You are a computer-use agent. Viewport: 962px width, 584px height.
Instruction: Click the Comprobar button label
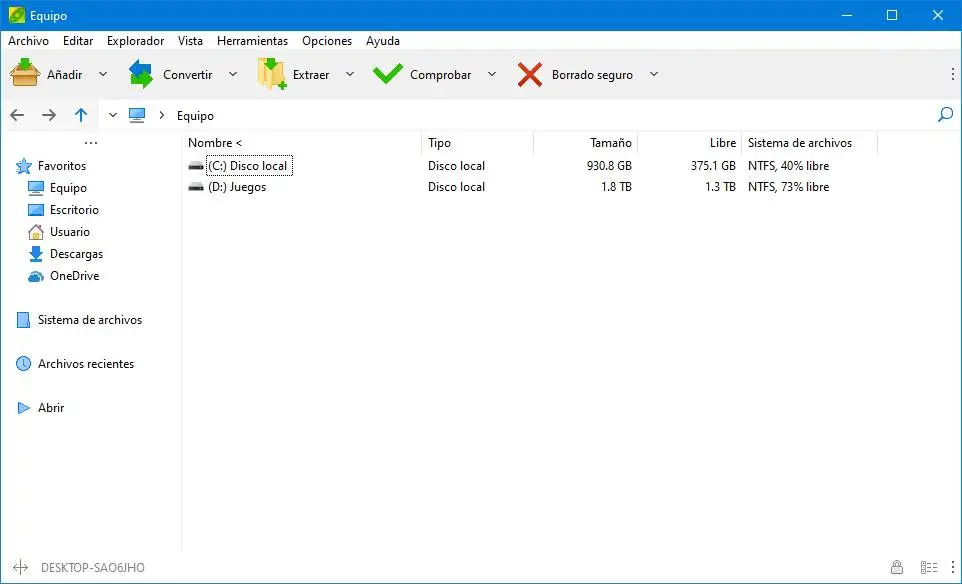coord(441,75)
